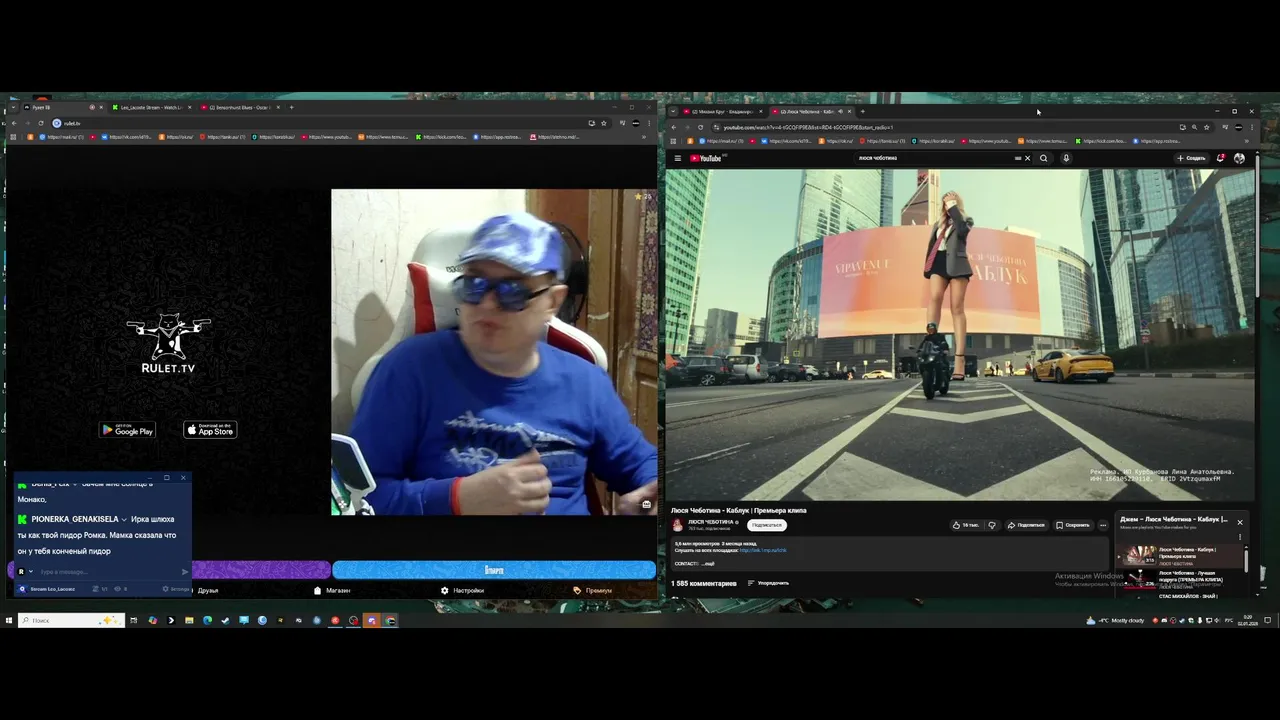Viewport: 1280px width, 720px height.
Task: Open the video's more actions menu
Action: pyautogui.click(x=1103, y=525)
